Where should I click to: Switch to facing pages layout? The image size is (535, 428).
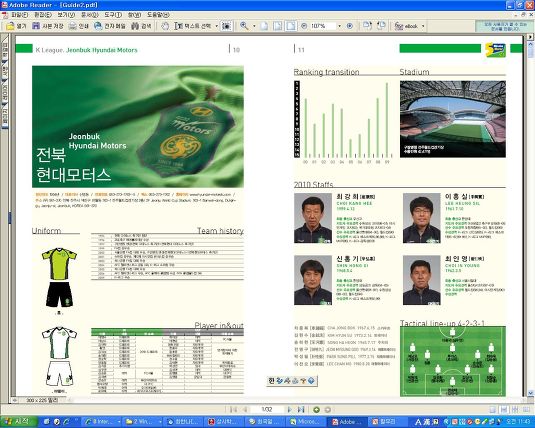pos(526,410)
